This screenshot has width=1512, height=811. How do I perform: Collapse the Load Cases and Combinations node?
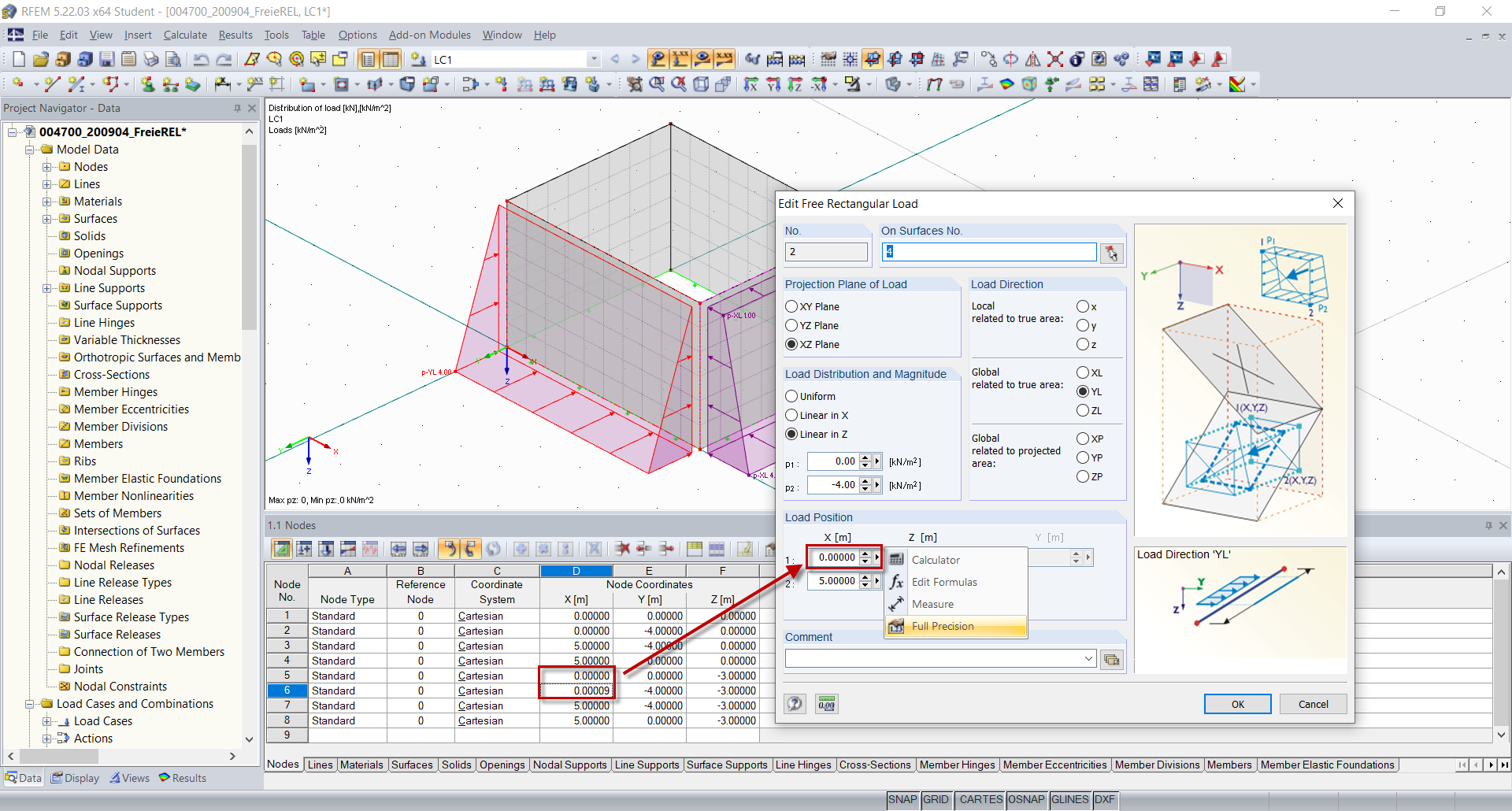click(x=30, y=704)
